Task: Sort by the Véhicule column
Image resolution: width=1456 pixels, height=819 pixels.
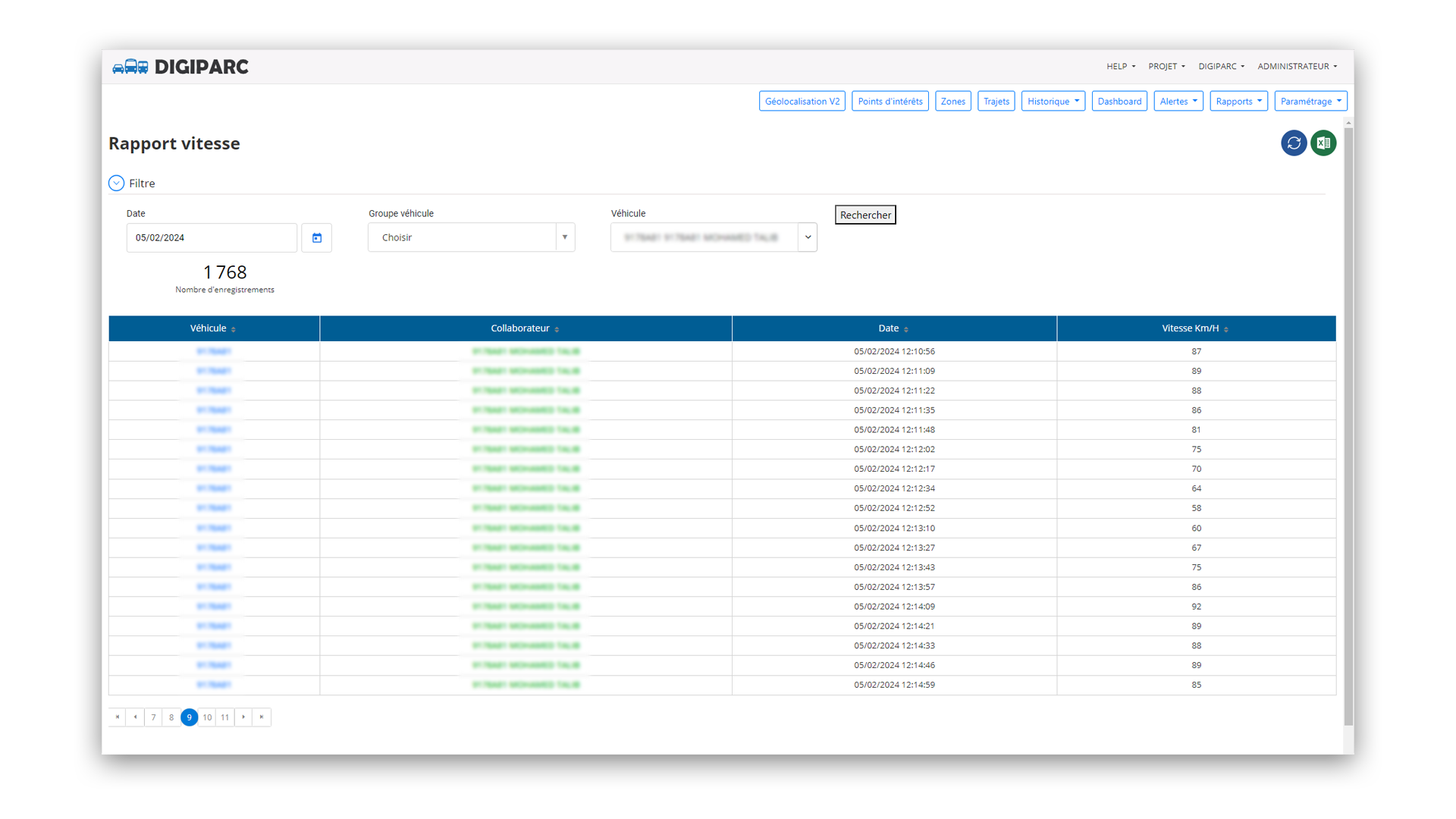Action: [213, 328]
